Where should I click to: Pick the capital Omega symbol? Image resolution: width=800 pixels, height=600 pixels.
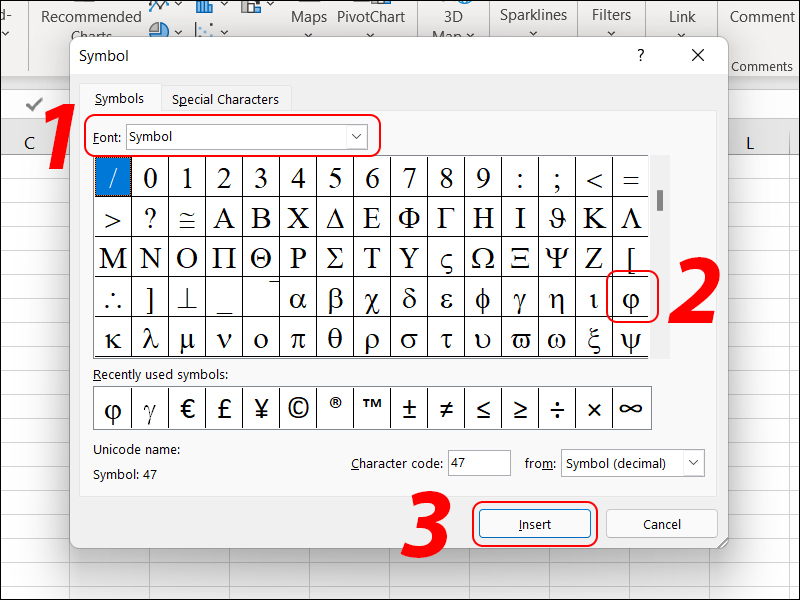tap(483, 257)
